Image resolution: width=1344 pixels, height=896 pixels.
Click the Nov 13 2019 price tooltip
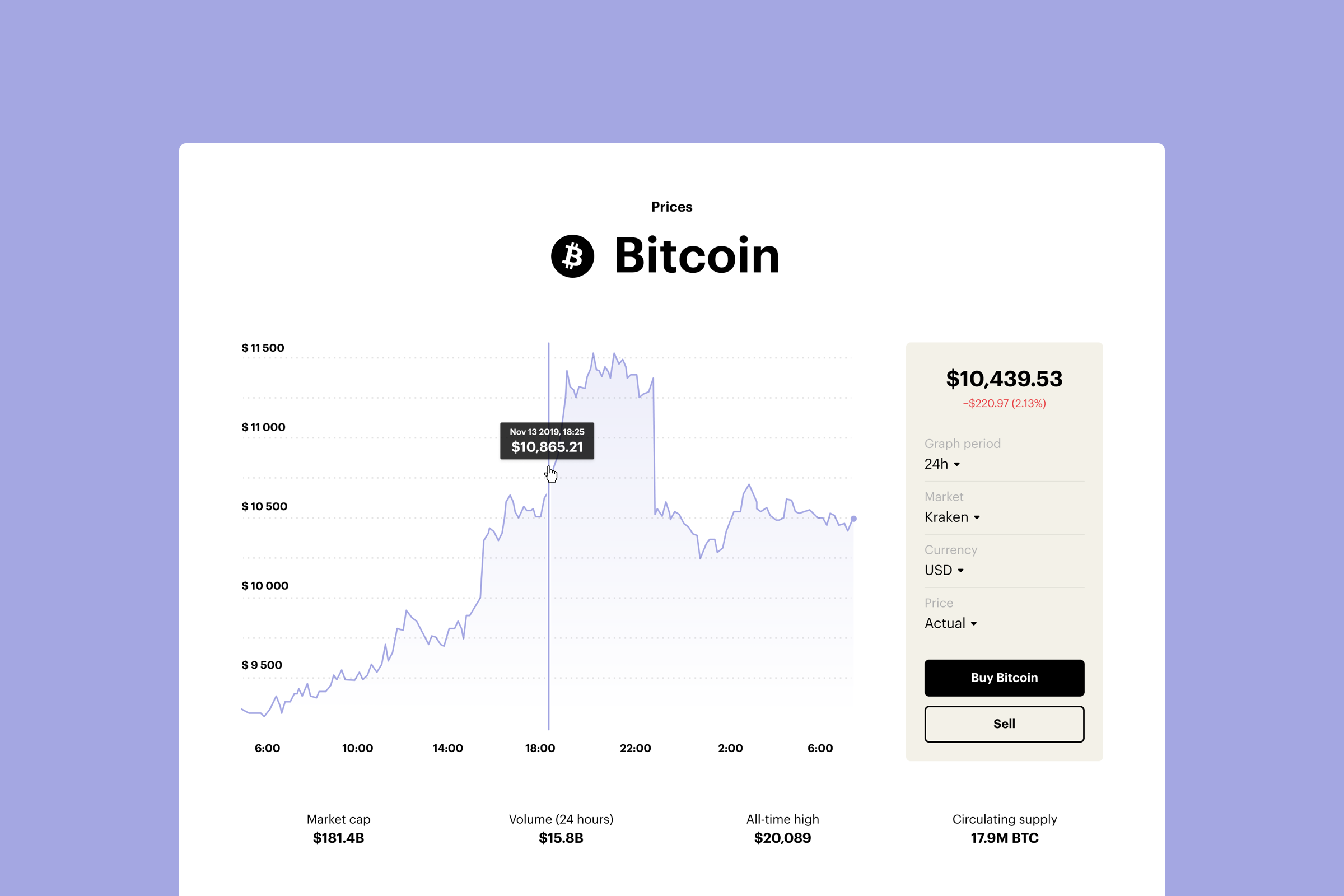tap(547, 441)
